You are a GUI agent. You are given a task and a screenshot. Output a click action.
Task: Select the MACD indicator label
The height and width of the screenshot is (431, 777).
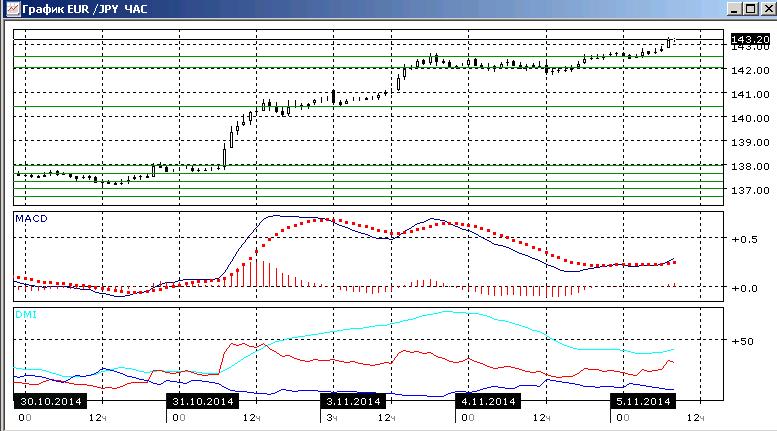(x=31, y=218)
